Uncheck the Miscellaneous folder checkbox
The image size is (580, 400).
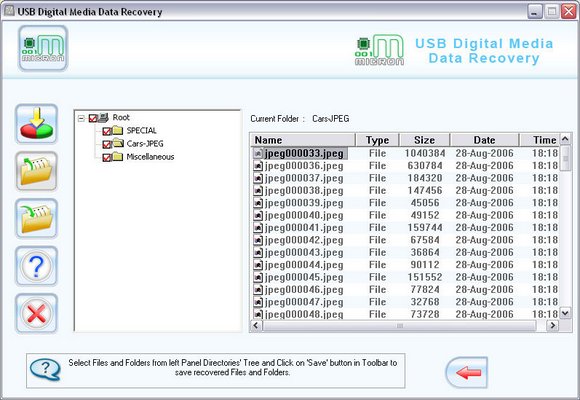point(107,158)
